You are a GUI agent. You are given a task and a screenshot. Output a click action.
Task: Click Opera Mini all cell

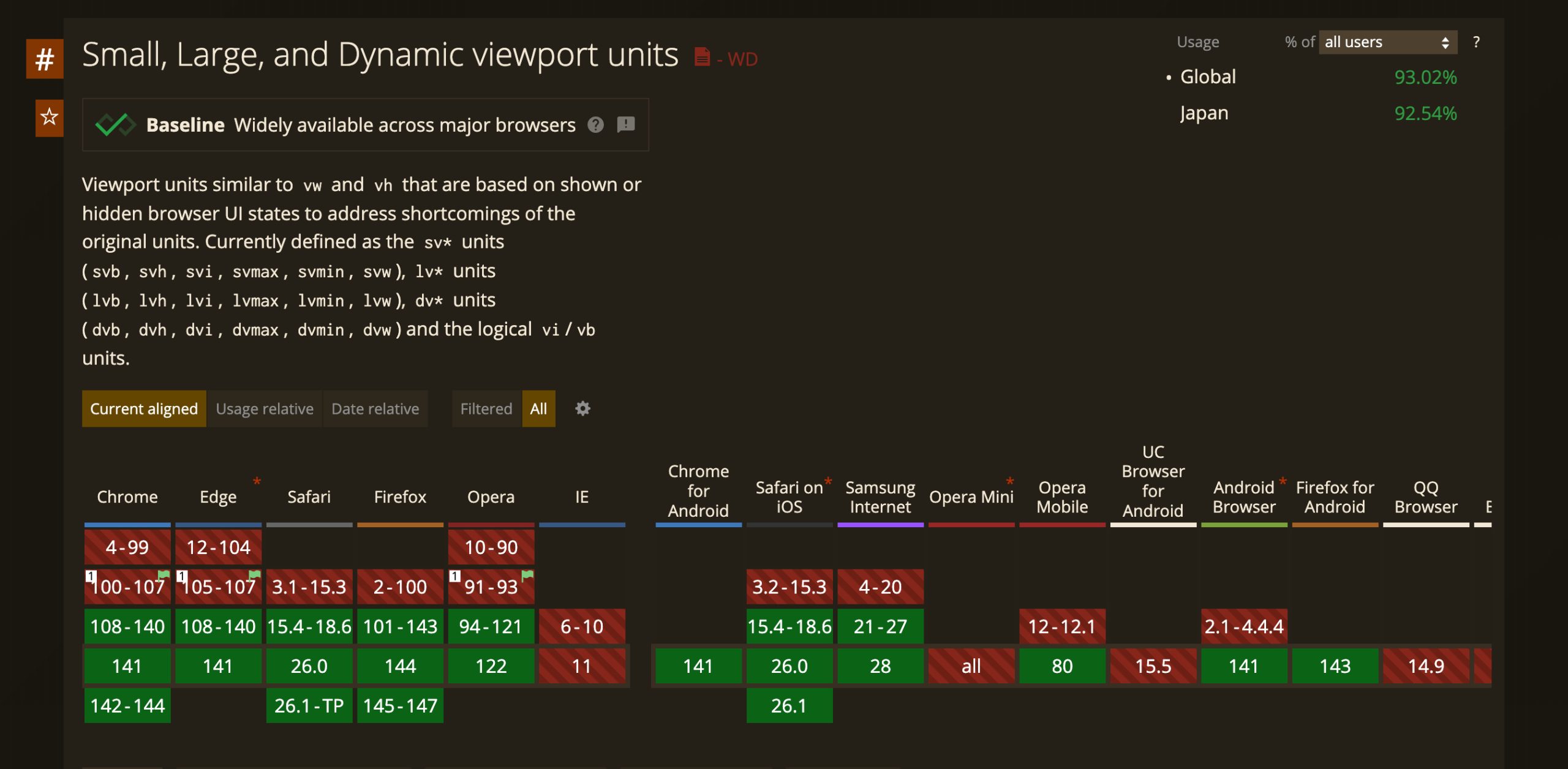pyautogui.click(x=971, y=666)
